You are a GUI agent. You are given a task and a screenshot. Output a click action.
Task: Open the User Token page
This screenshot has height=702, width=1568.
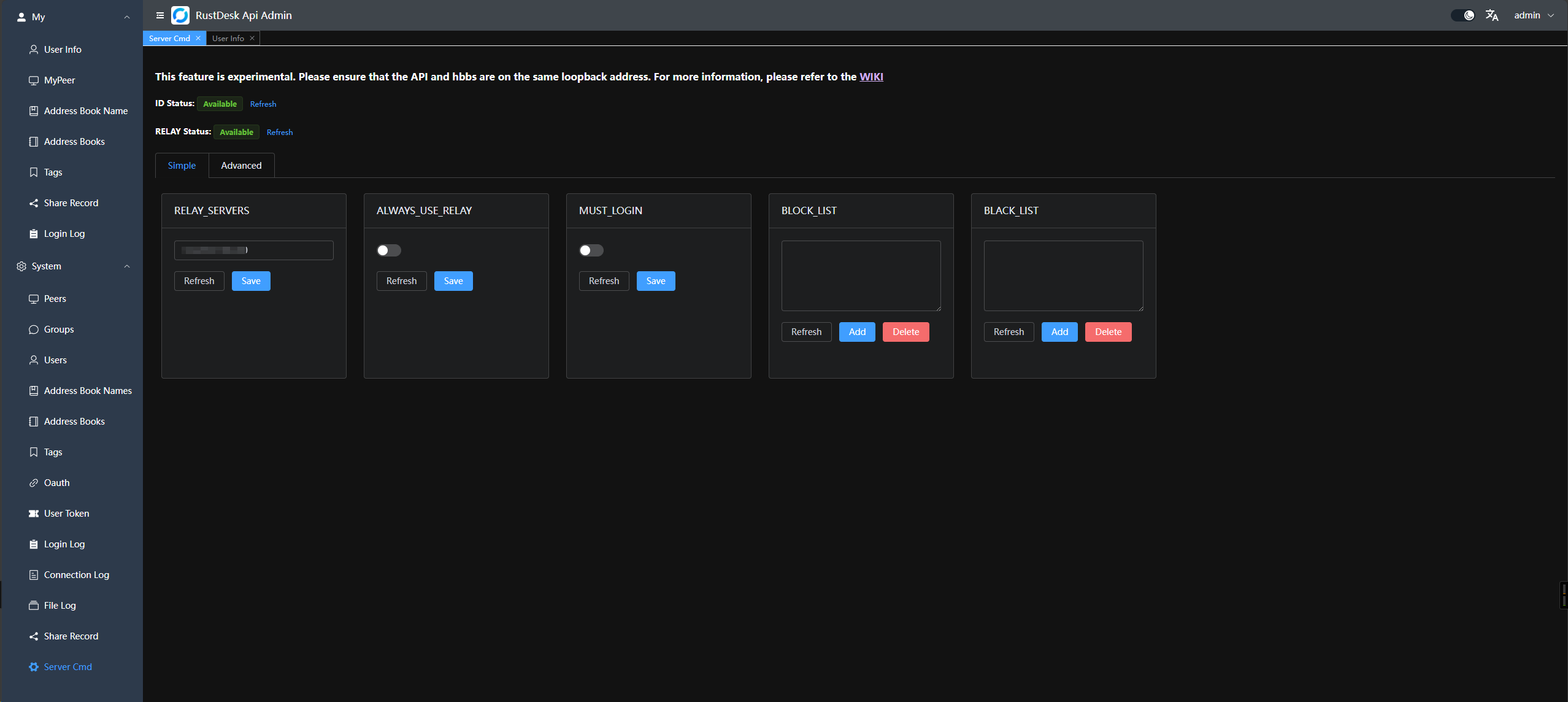point(66,513)
